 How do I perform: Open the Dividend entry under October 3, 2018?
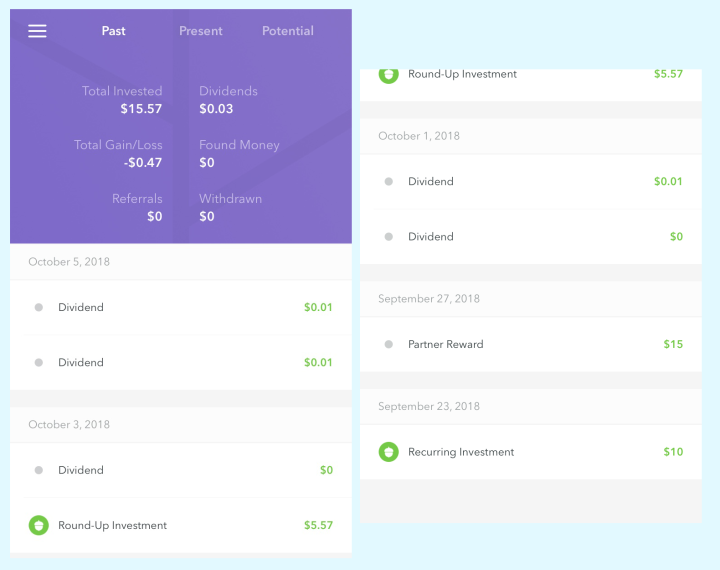pyautogui.click(x=181, y=470)
